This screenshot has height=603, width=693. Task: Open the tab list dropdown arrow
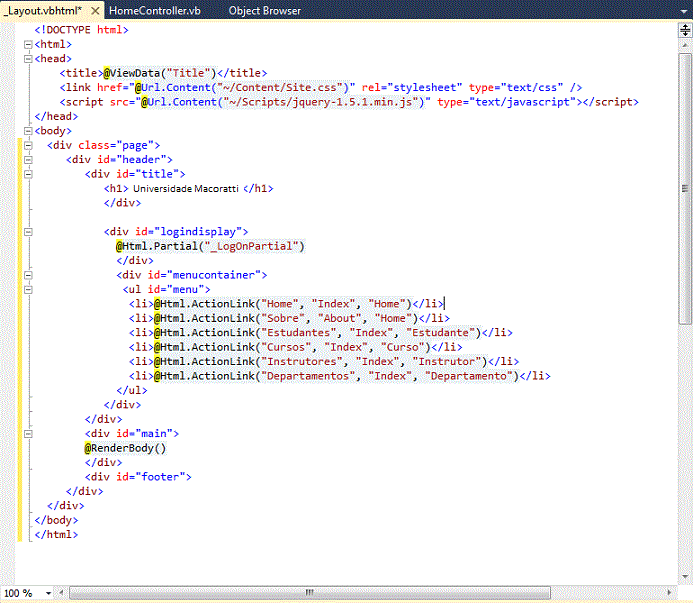(x=684, y=11)
